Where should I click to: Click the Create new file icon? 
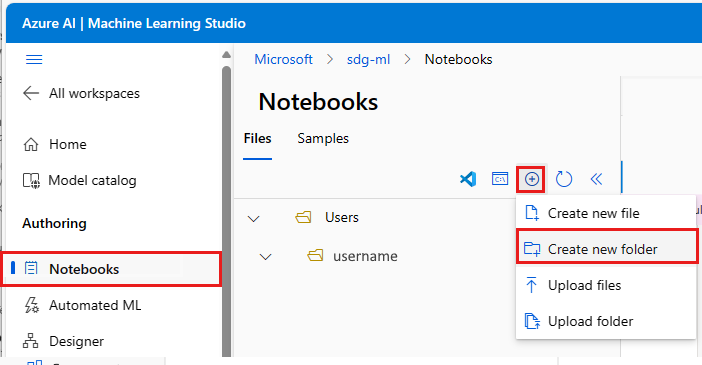(x=532, y=213)
